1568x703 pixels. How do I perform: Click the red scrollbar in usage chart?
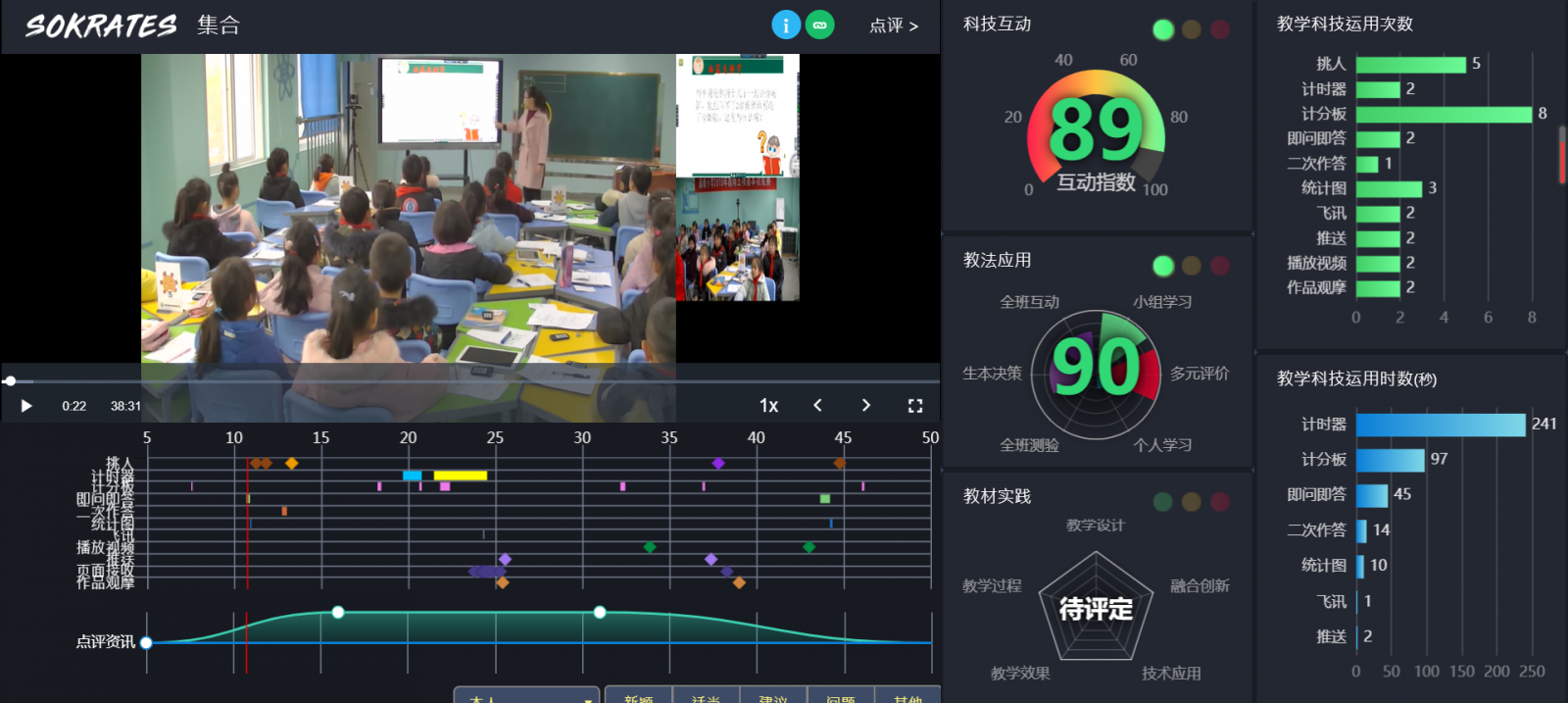(1562, 155)
